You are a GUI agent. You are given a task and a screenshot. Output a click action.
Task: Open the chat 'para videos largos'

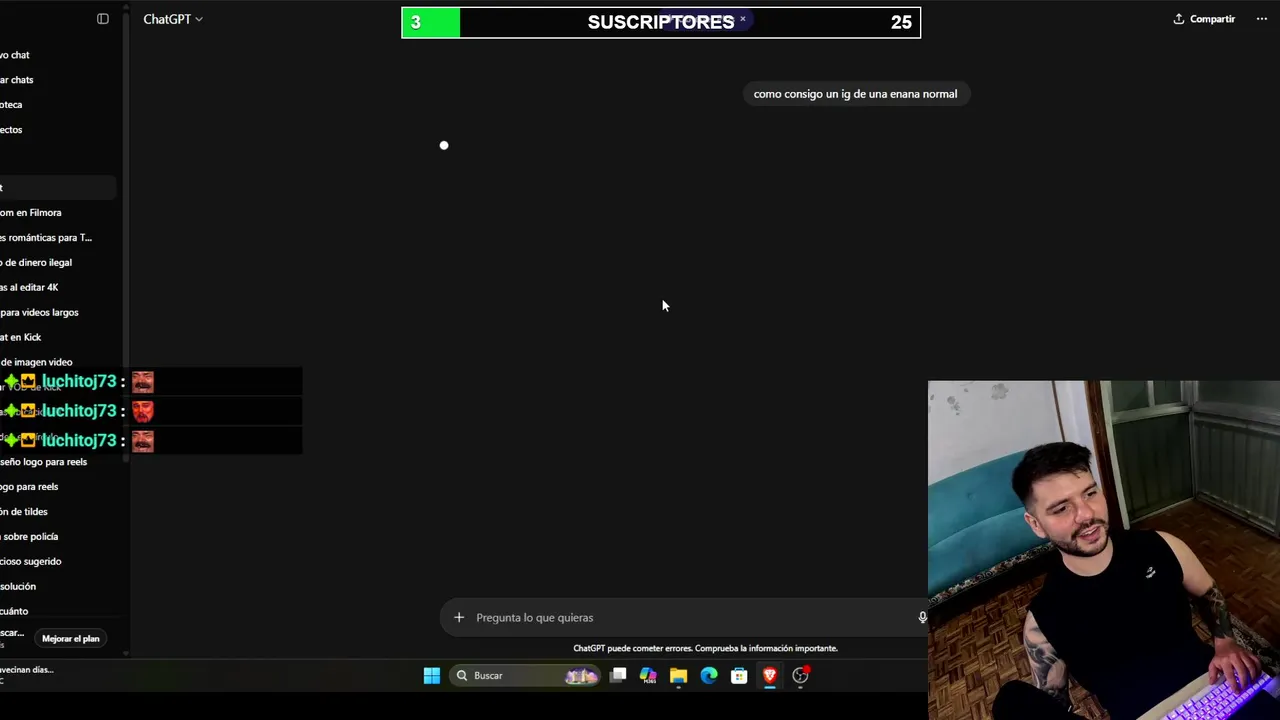[40, 312]
